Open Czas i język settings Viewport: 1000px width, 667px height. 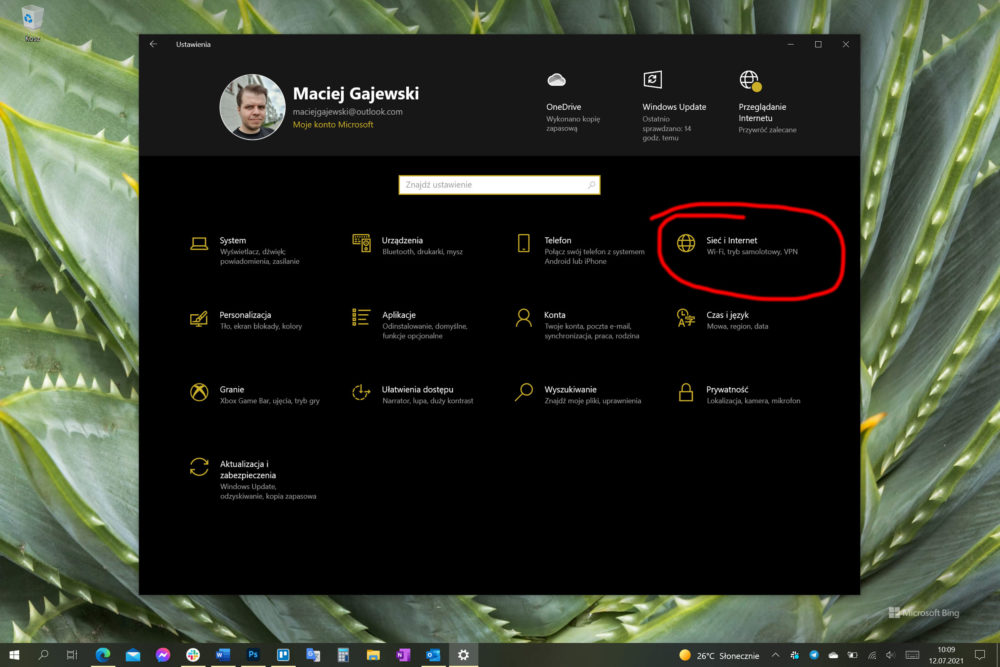click(x=723, y=320)
